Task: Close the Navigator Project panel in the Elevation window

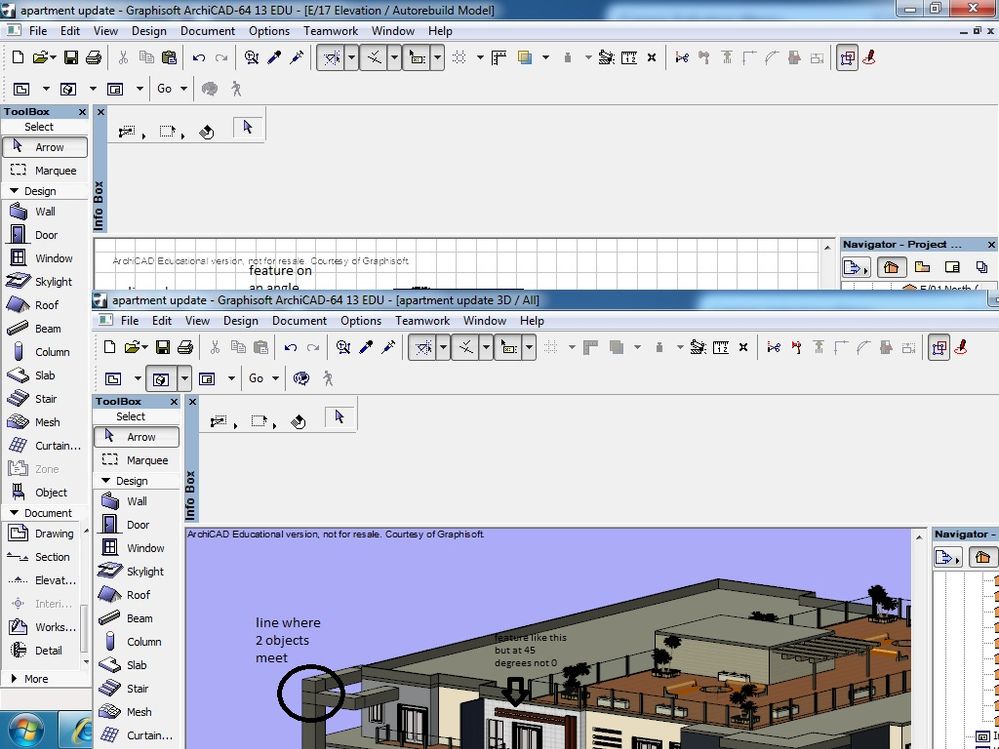Action: [x=991, y=244]
